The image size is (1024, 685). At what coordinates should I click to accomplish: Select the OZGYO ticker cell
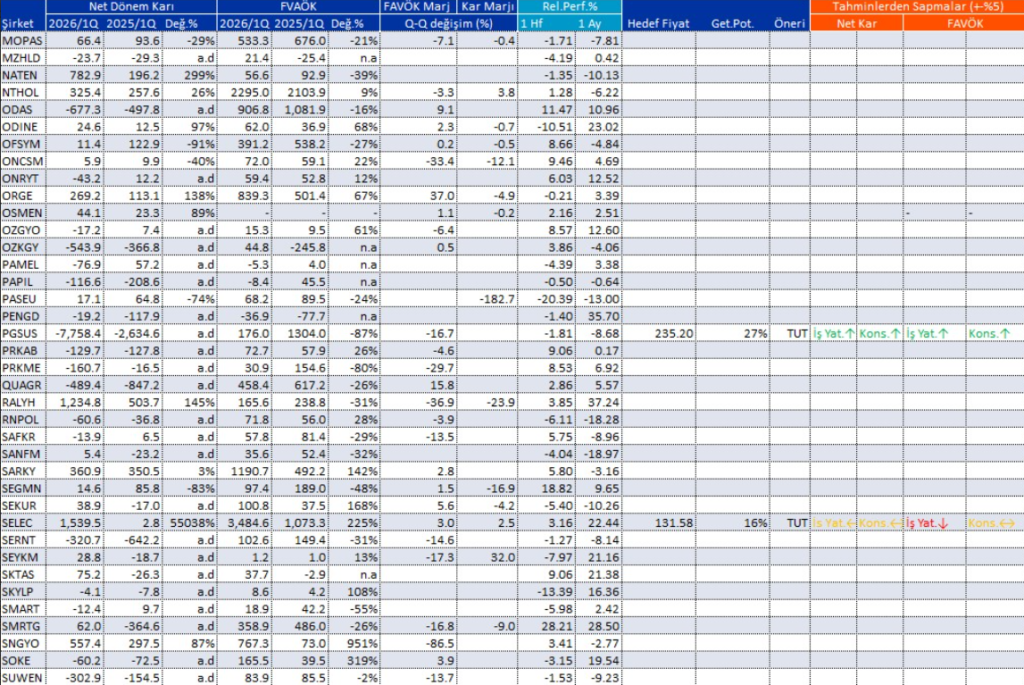22,230
